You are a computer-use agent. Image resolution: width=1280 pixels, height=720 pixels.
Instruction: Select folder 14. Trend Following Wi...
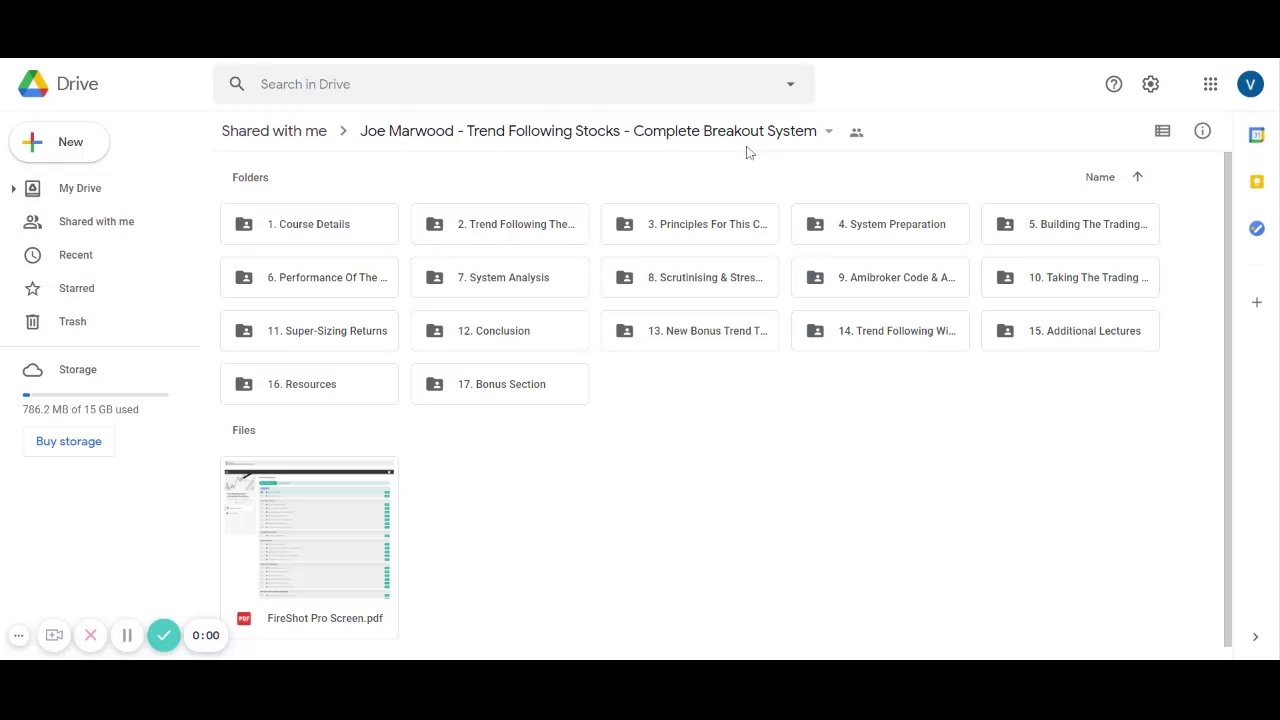(x=880, y=331)
